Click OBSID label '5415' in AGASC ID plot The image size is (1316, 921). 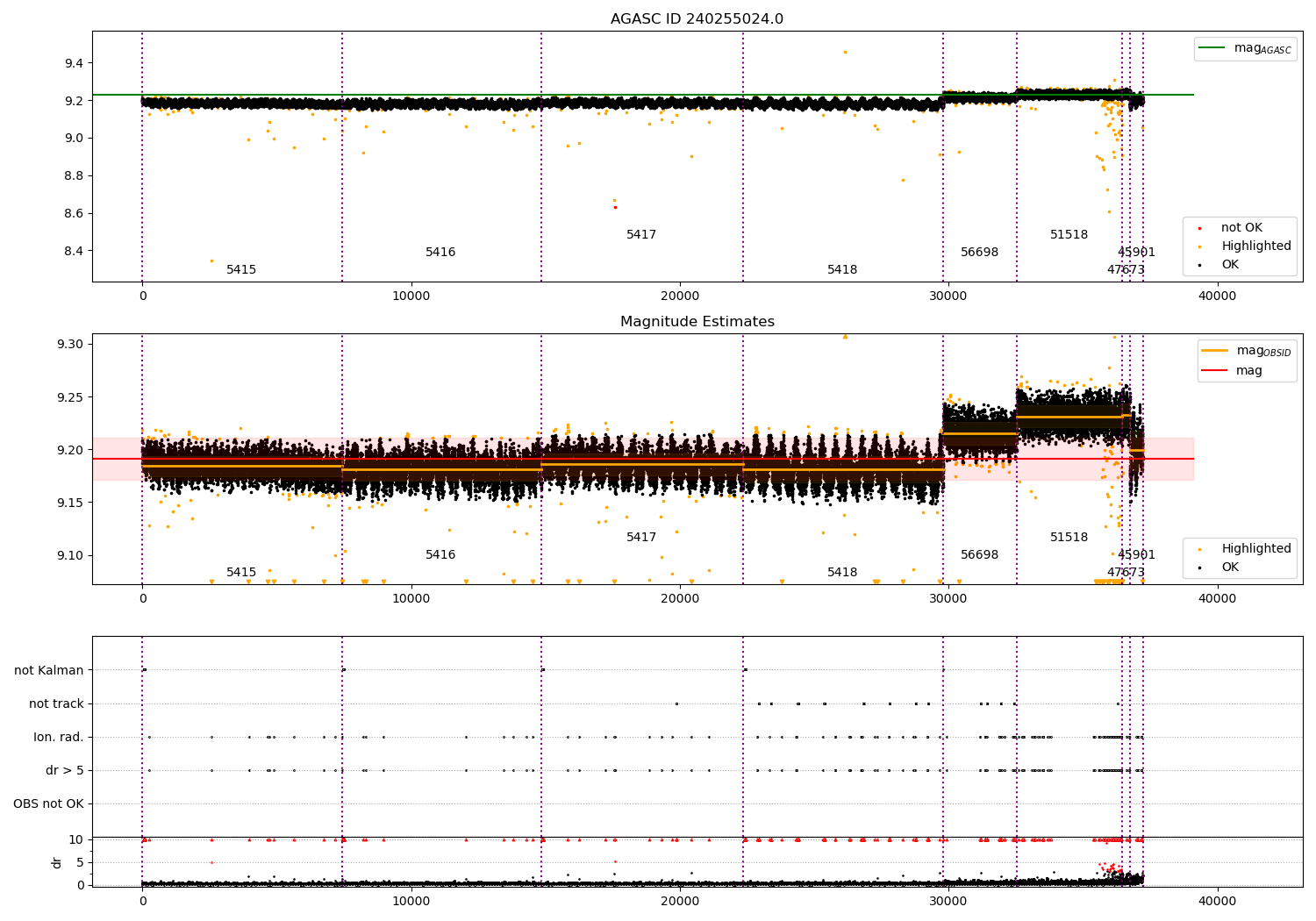(241, 270)
